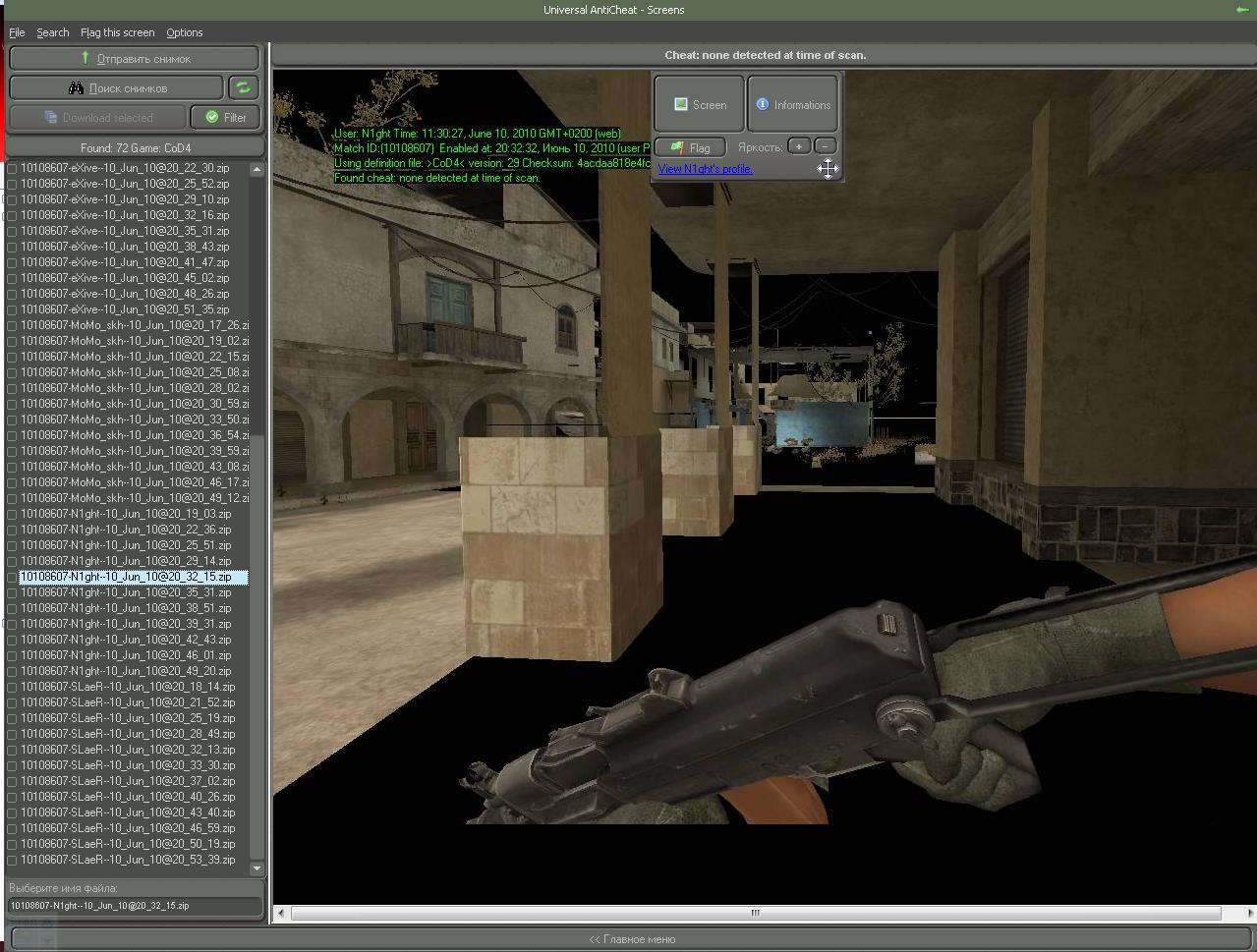
Task: Check box for eXive 20_38_43.zip
Action: coord(13,247)
